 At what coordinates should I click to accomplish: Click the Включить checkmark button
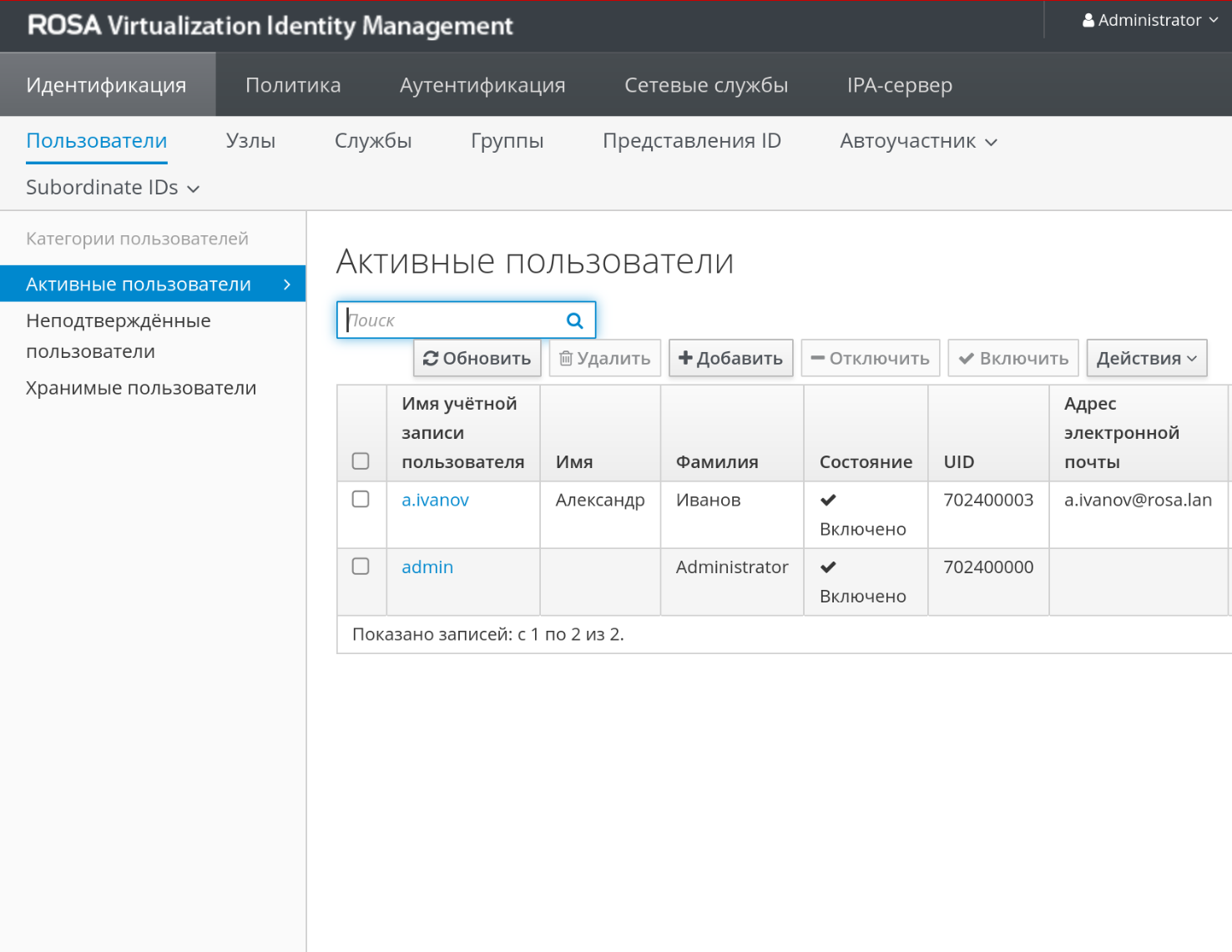click(1012, 358)
